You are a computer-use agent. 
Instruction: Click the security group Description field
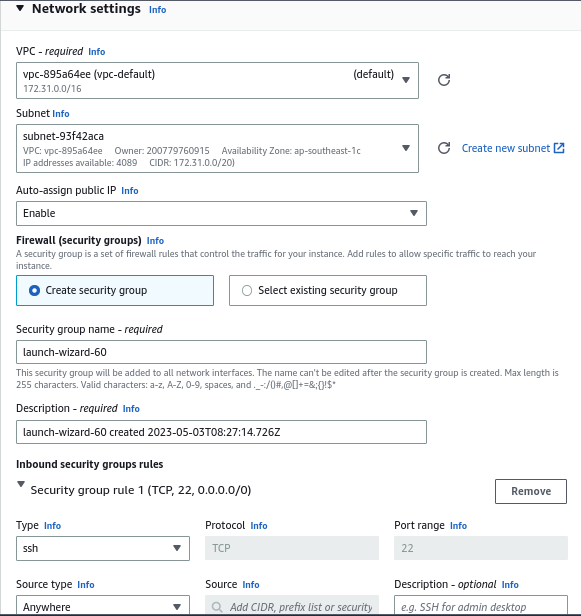coord(221,432)
